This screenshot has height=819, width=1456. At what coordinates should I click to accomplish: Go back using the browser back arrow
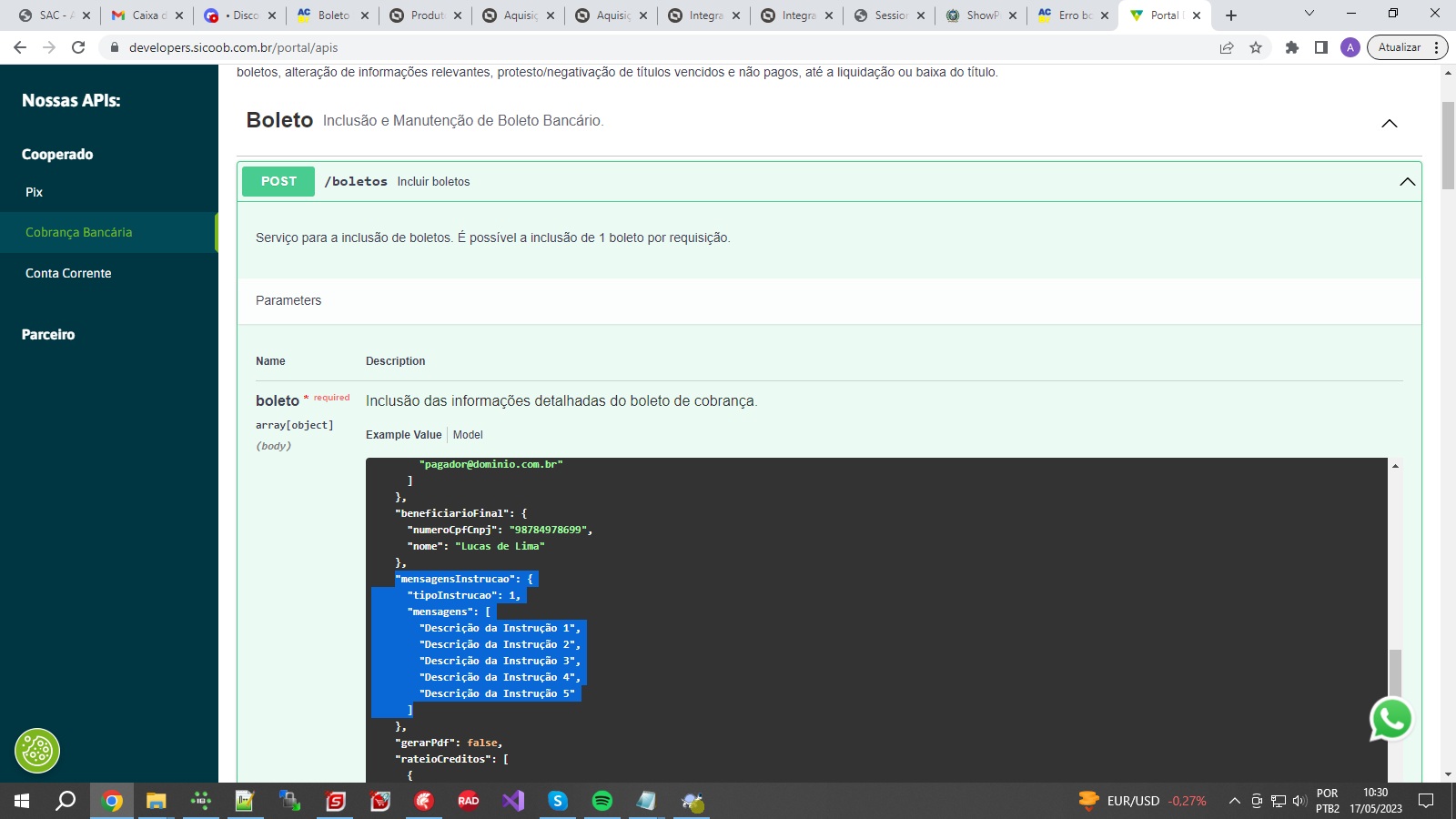click(x=20, y=47)
